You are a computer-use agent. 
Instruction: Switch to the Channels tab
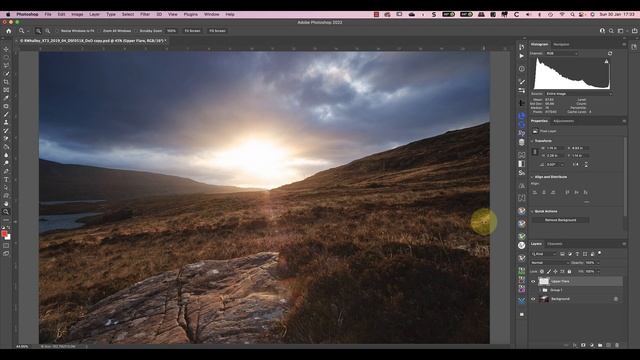point(555,244)
